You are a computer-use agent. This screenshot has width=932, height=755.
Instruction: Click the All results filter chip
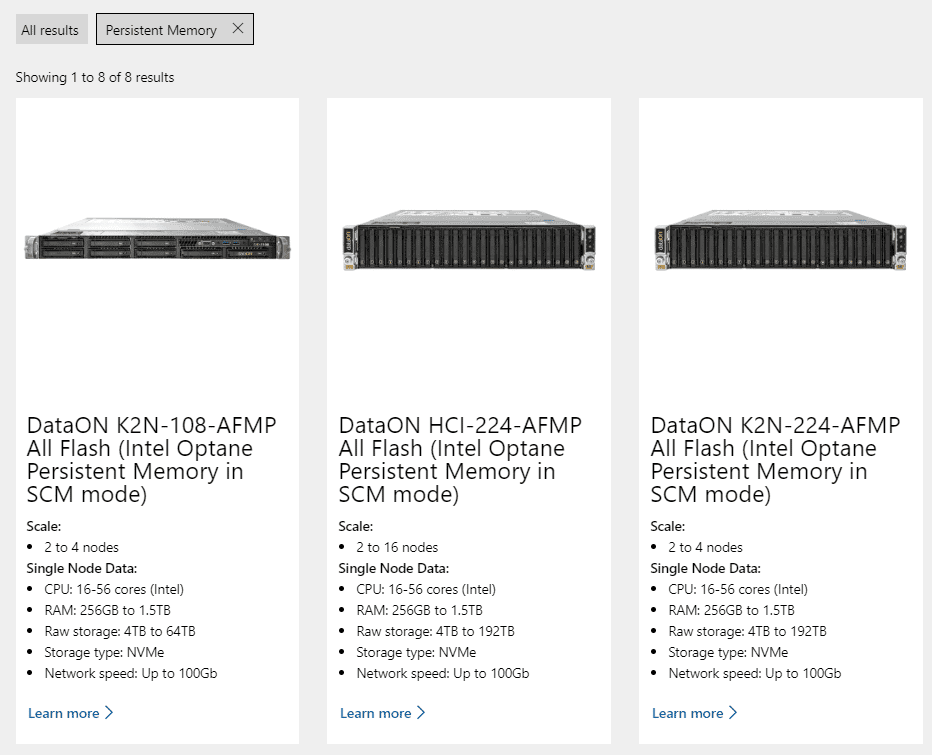point(51,30)
